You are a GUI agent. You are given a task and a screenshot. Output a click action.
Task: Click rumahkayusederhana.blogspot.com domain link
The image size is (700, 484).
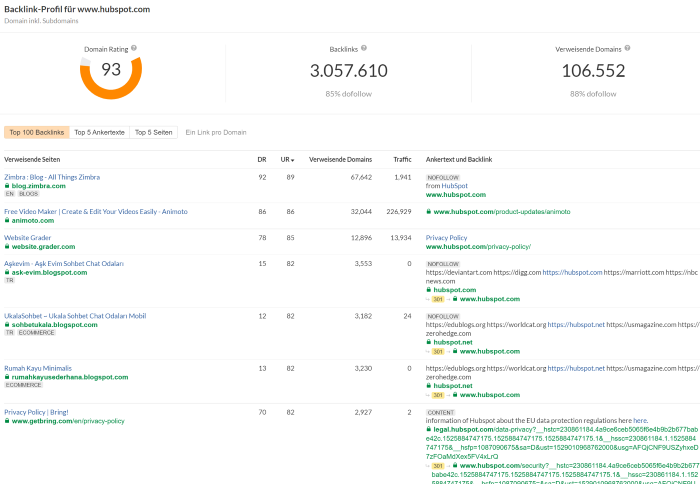(x=70, y=377)
